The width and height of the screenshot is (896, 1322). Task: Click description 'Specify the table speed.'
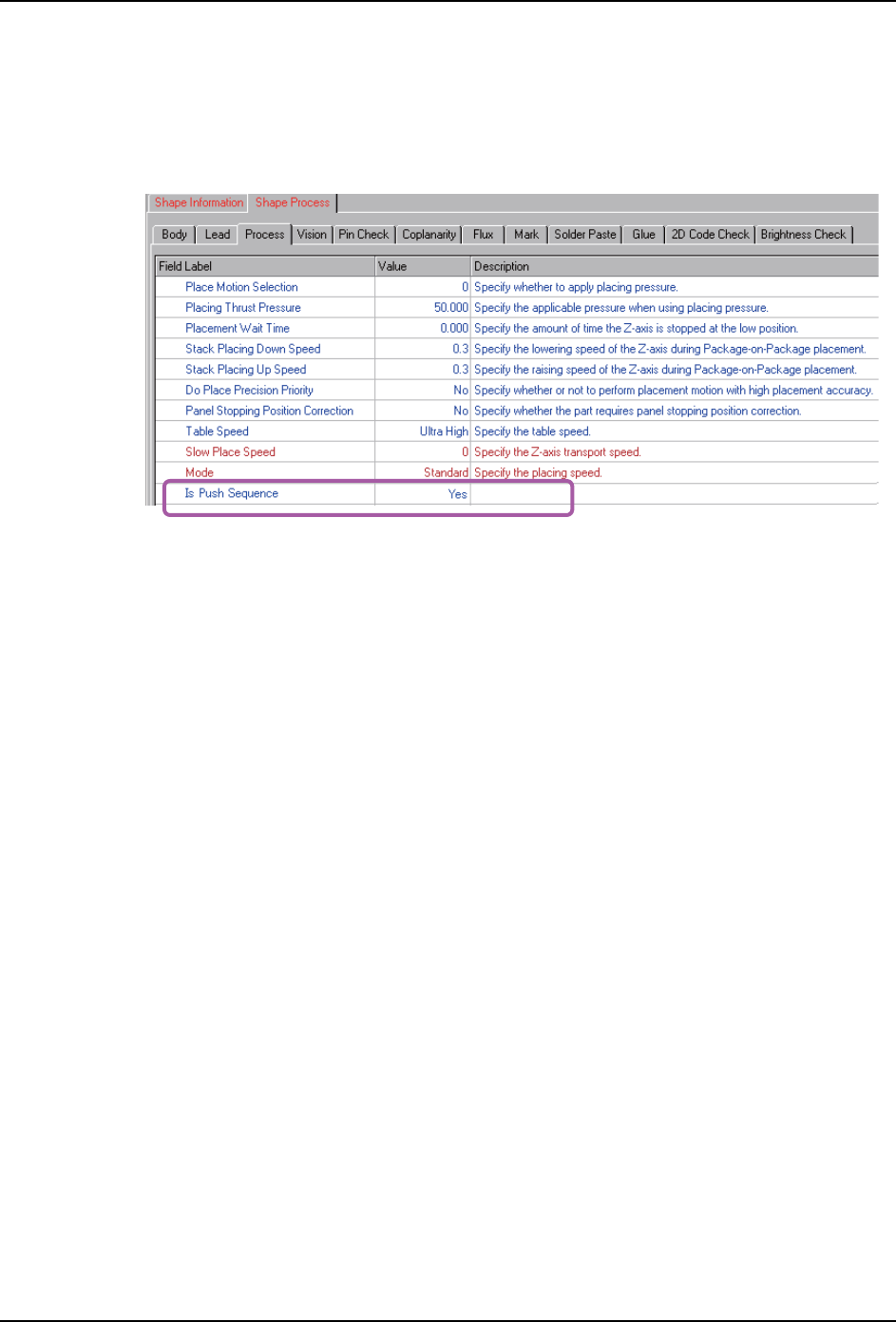(x=532, y=431)
